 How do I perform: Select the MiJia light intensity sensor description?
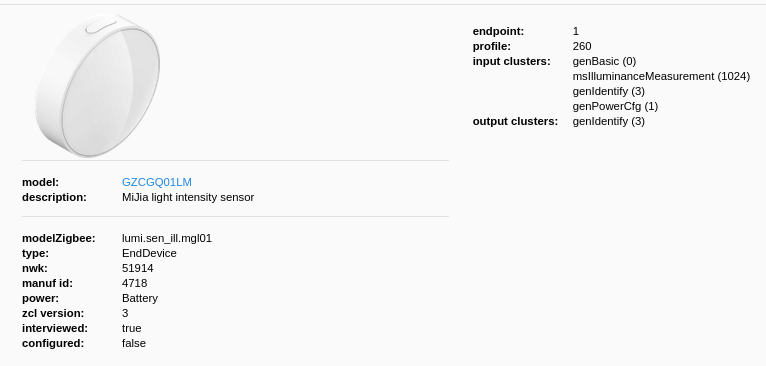pos(188,197)
